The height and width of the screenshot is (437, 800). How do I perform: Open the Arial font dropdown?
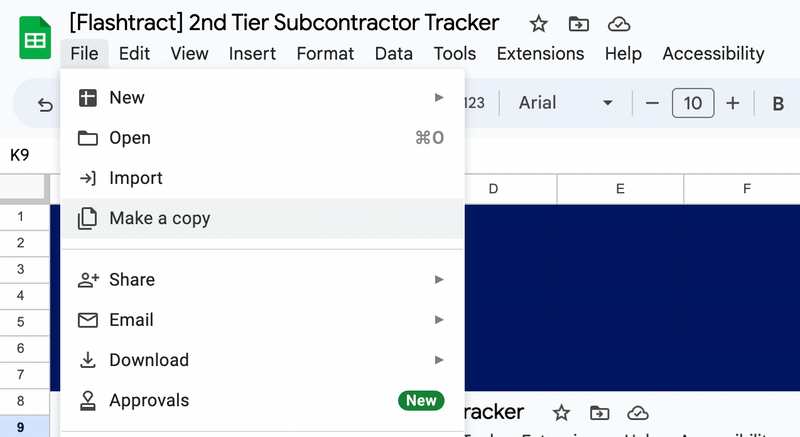(565, 103)
